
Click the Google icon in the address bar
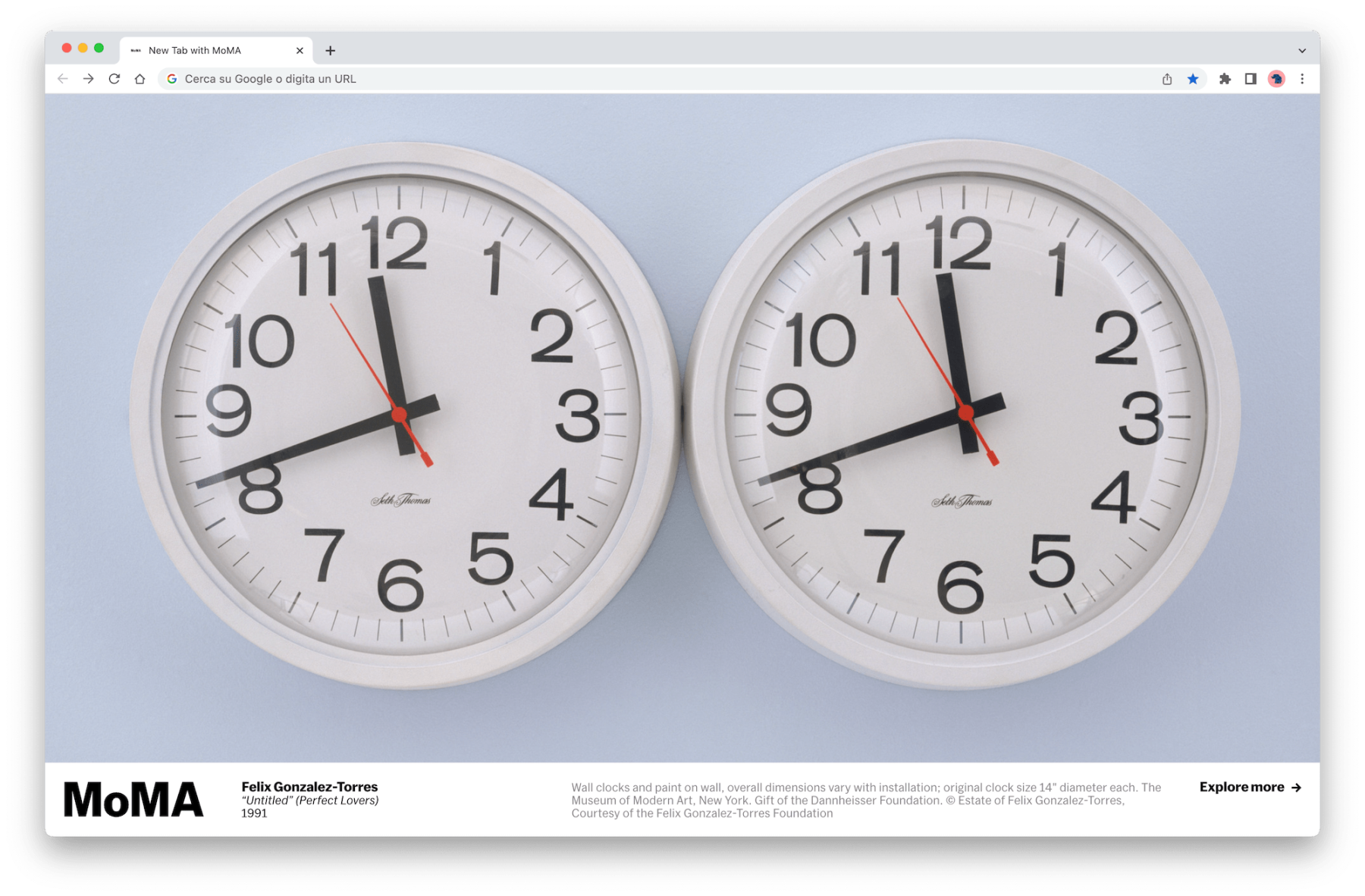tap(172, 79)
